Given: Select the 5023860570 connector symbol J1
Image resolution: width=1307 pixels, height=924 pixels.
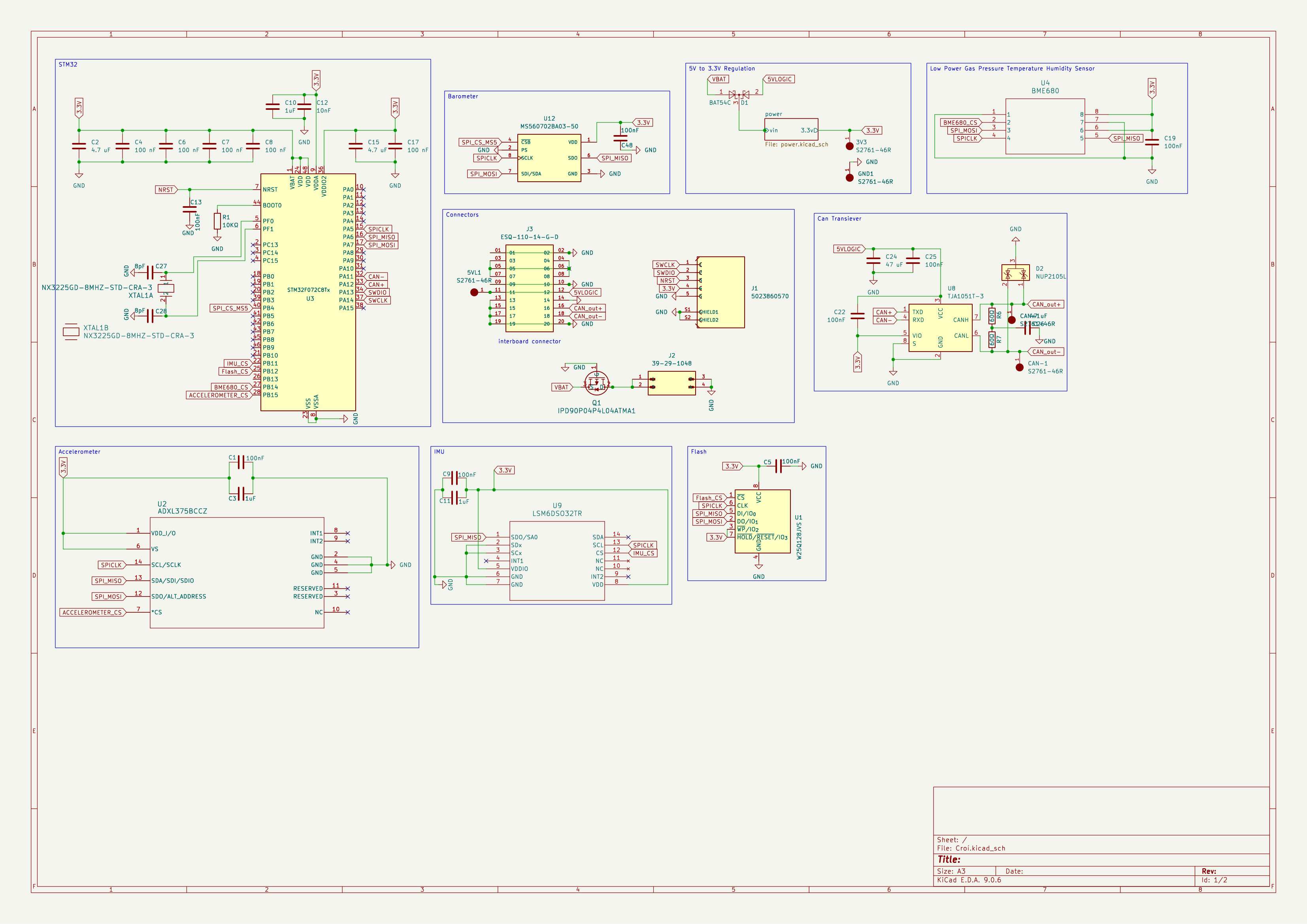Looking at the screenshot, I should click(x=720, y=292).
